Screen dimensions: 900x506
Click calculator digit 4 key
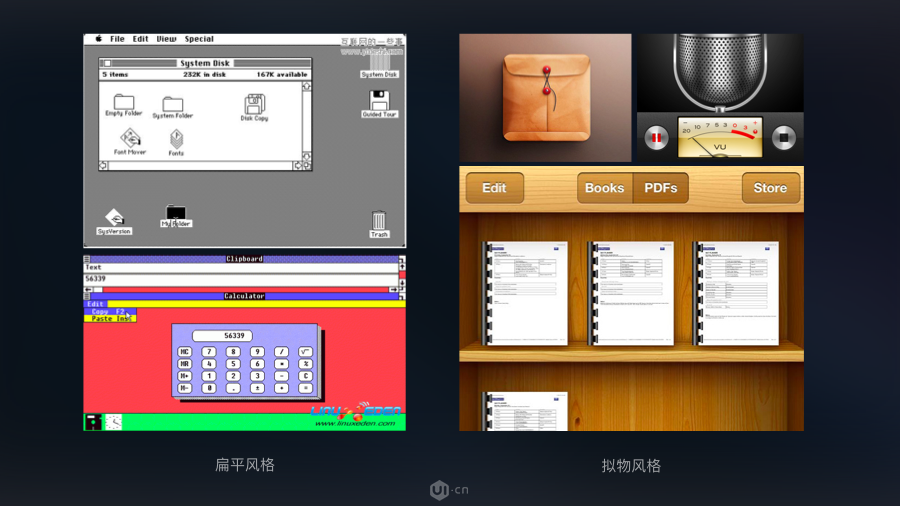coord(209,364)
